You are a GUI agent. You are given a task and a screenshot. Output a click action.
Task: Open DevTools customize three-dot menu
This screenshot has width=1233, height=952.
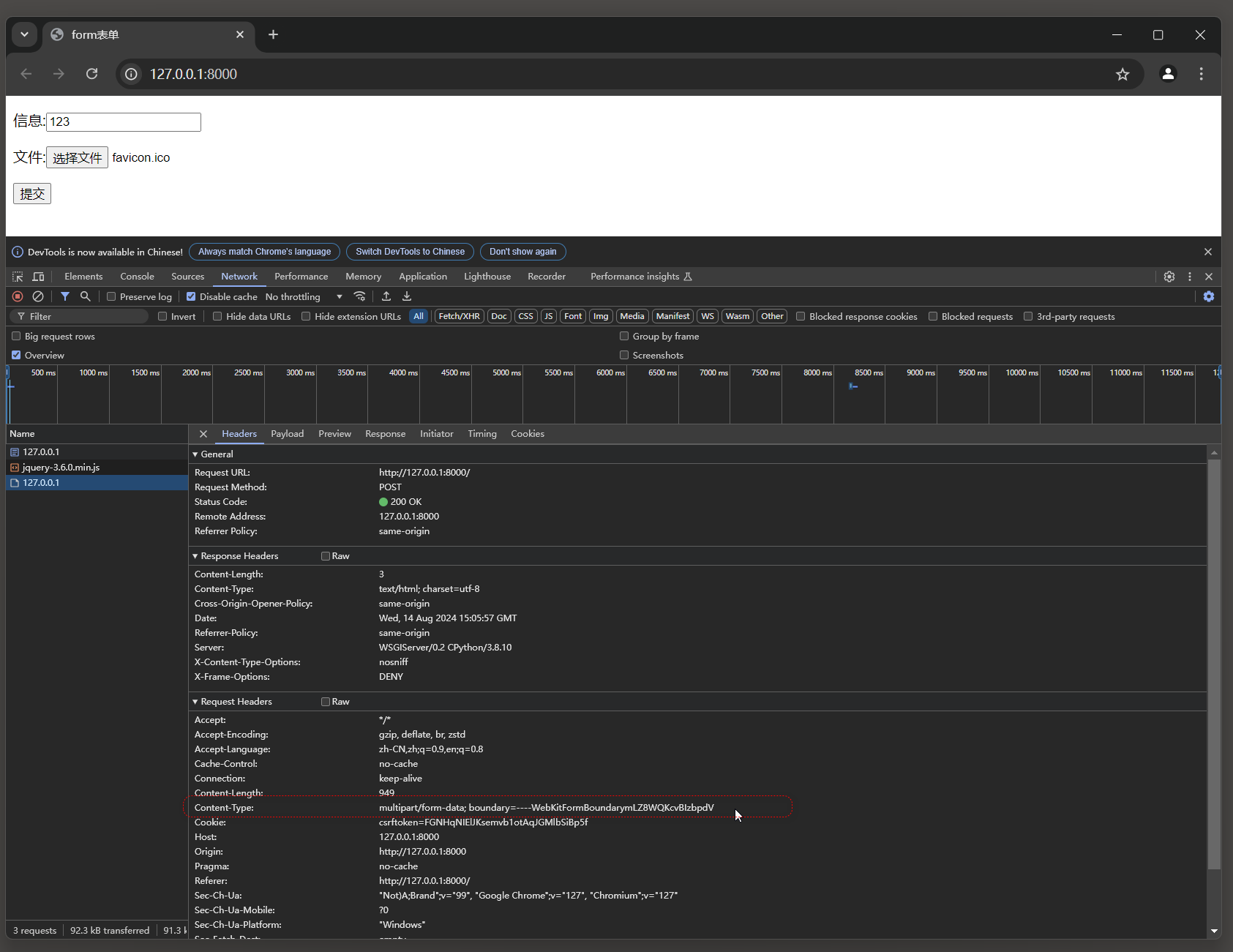pyautogui.click(x=1190, y=277)
